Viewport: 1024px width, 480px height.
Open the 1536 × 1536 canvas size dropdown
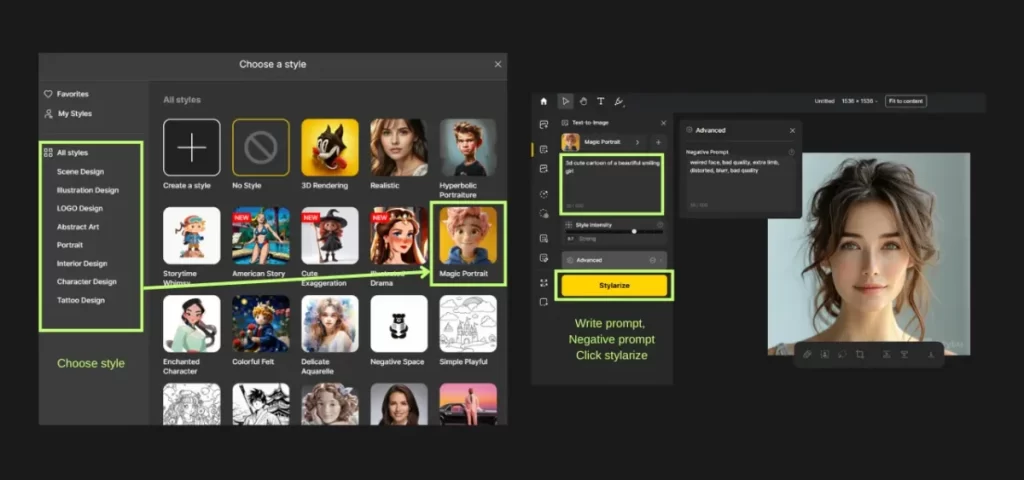860,101
